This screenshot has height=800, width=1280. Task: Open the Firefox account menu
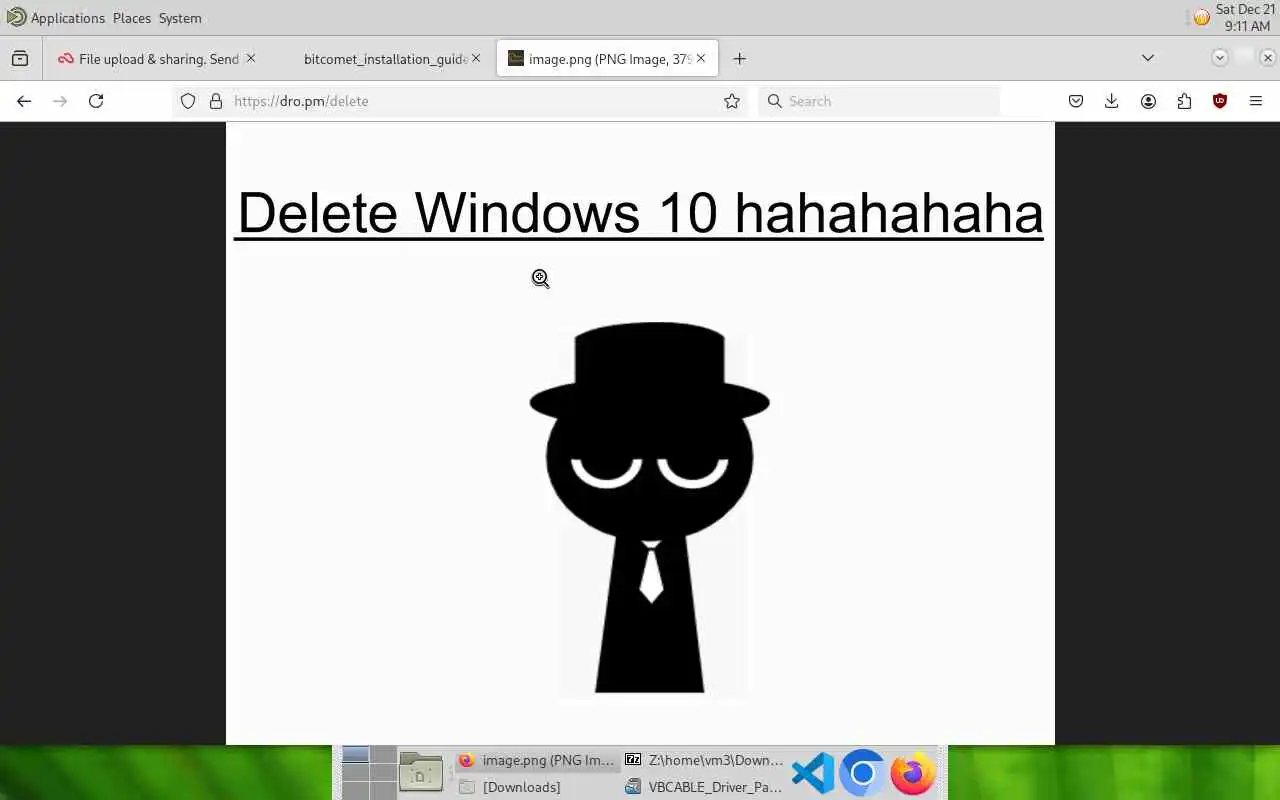coord(1148,101)
